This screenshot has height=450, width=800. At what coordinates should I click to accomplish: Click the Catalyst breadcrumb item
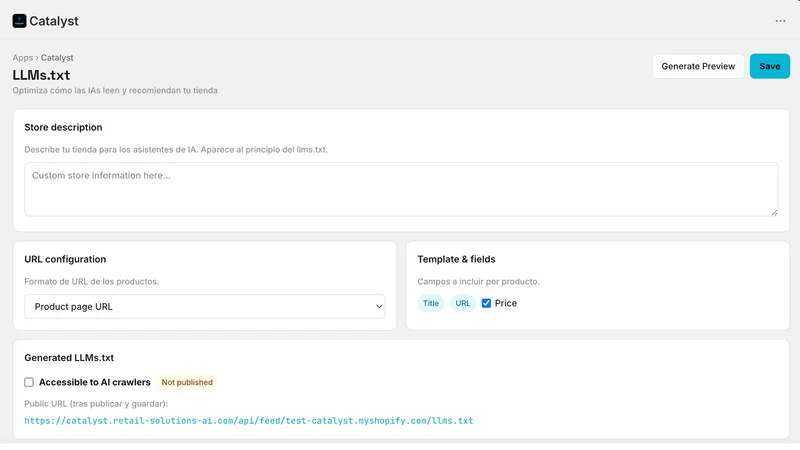coord(57,58)
